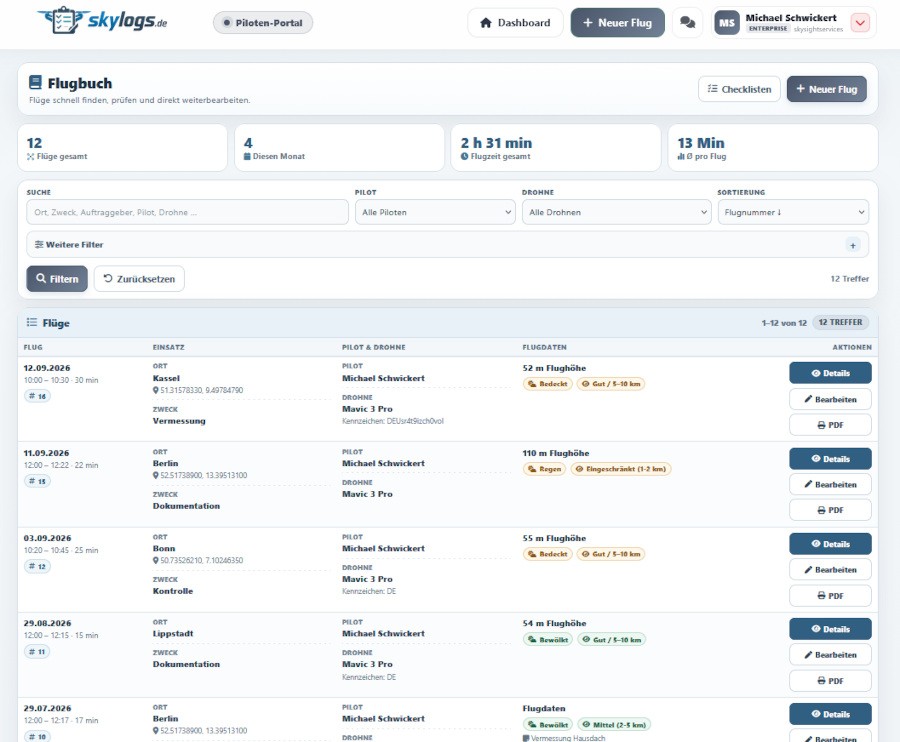Click the Kassel location pin icon
The image size is (900, 742).
pos(156,390)
